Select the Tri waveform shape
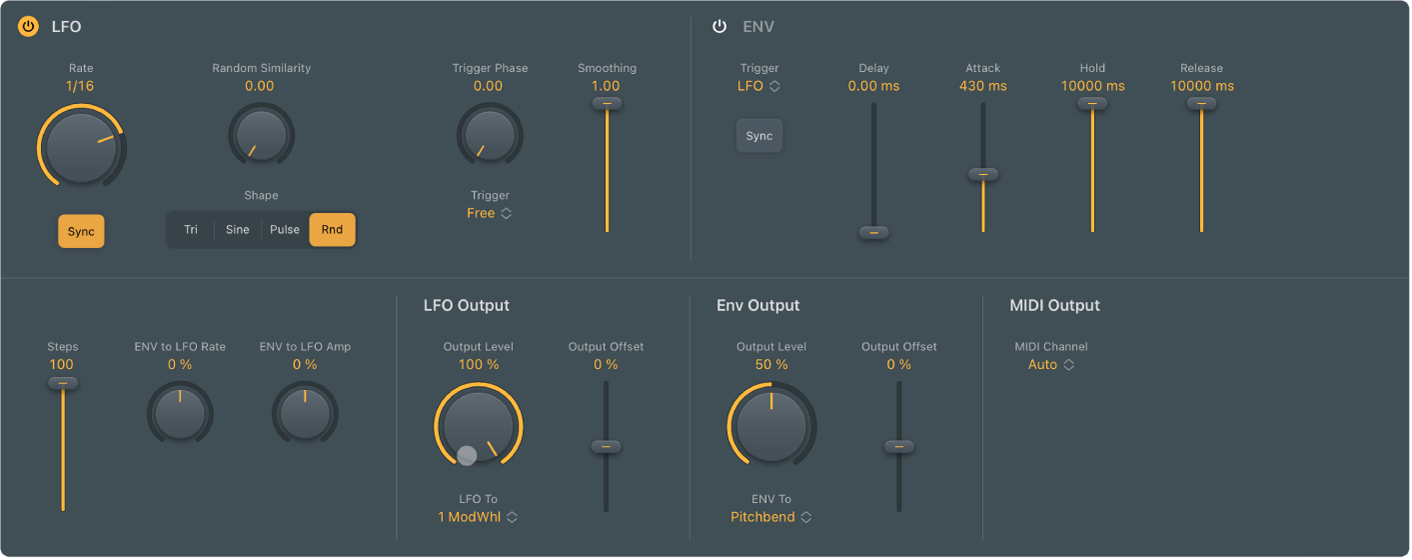 click(190, 230)
